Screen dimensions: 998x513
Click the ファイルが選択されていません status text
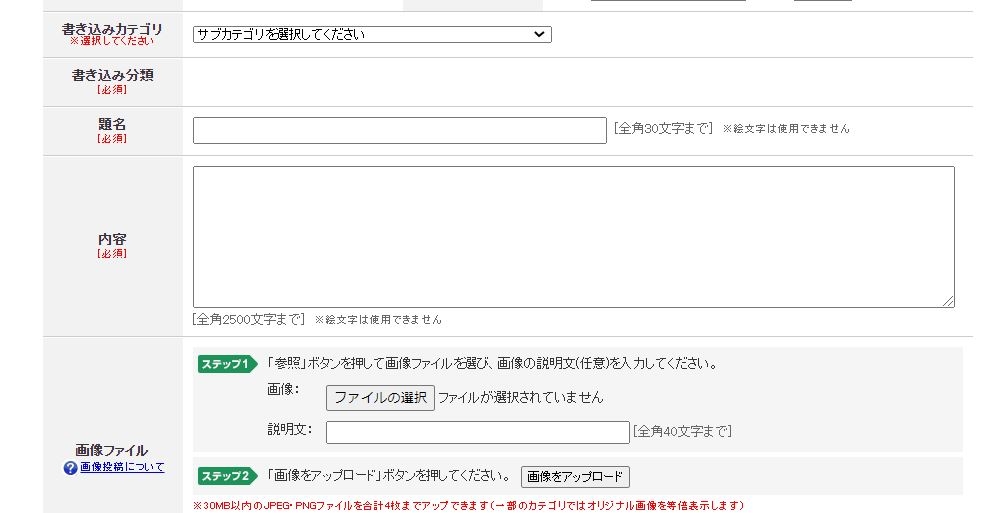point(521,398)
